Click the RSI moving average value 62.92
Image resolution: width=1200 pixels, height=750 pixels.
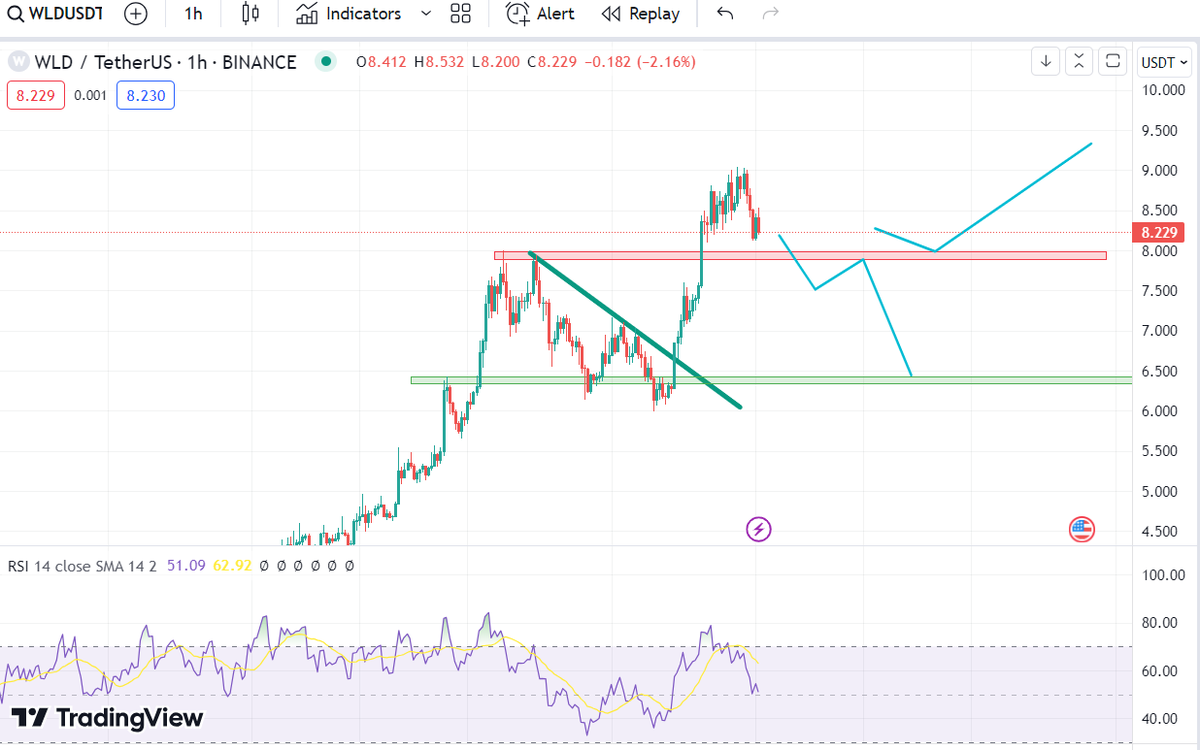(232, 566)
